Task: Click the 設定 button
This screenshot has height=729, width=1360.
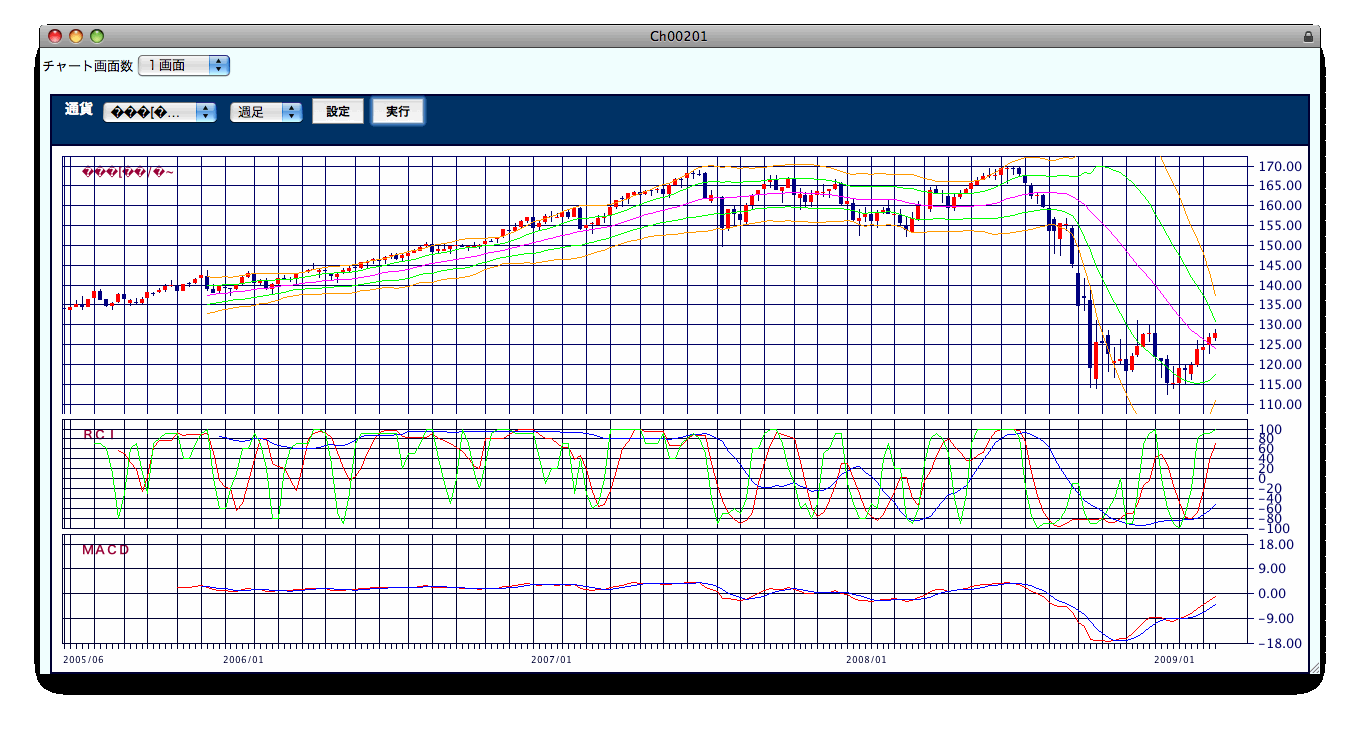Action: point(338,111)
